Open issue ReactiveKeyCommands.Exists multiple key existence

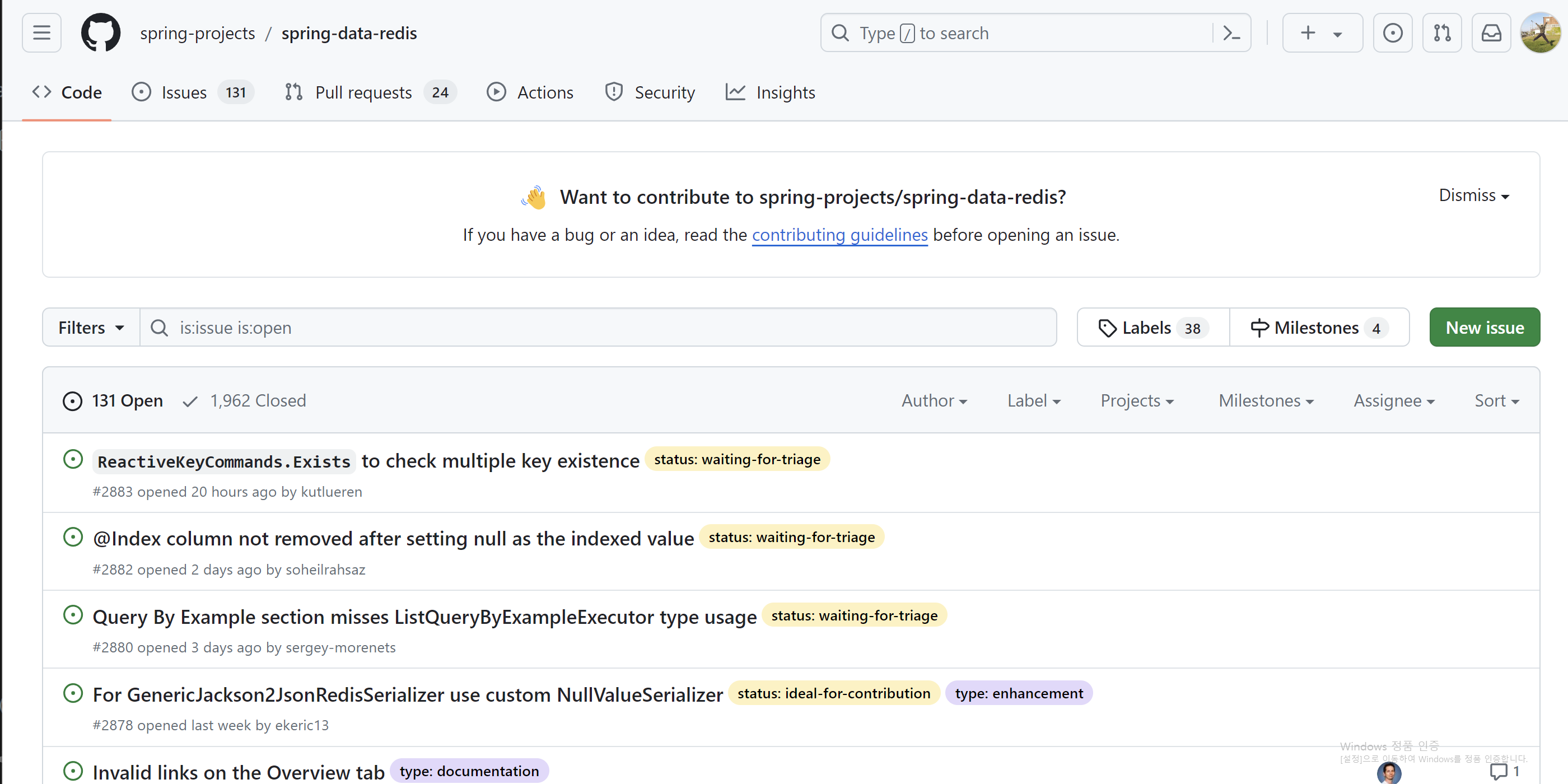coord(366,461)
